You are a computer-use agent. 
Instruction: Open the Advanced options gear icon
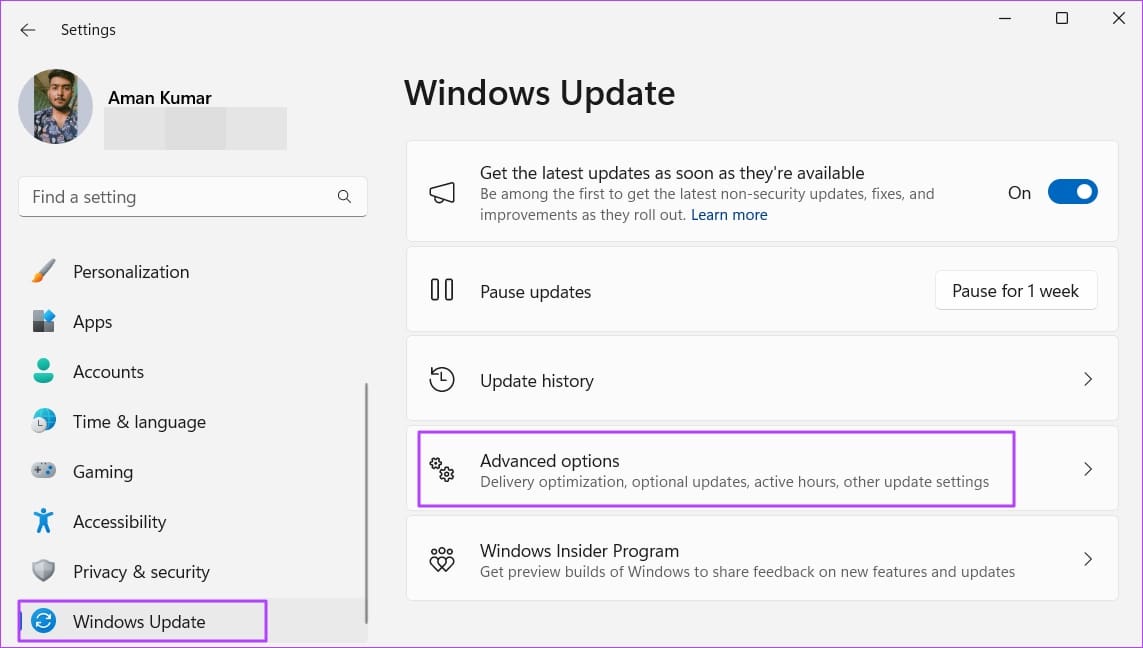(x=442, y=468)
